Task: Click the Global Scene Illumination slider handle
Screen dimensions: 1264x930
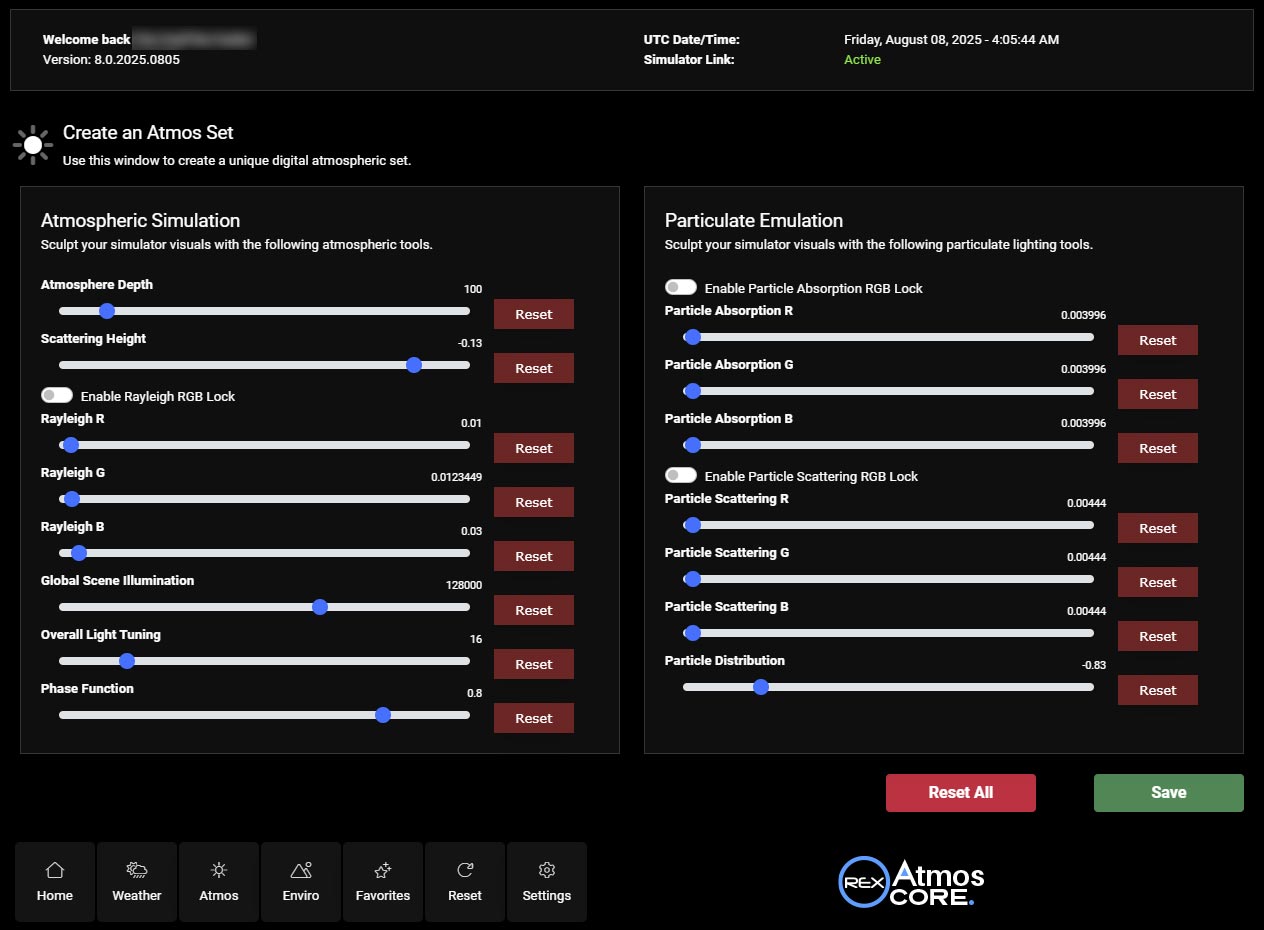Action: click(320, 606)
